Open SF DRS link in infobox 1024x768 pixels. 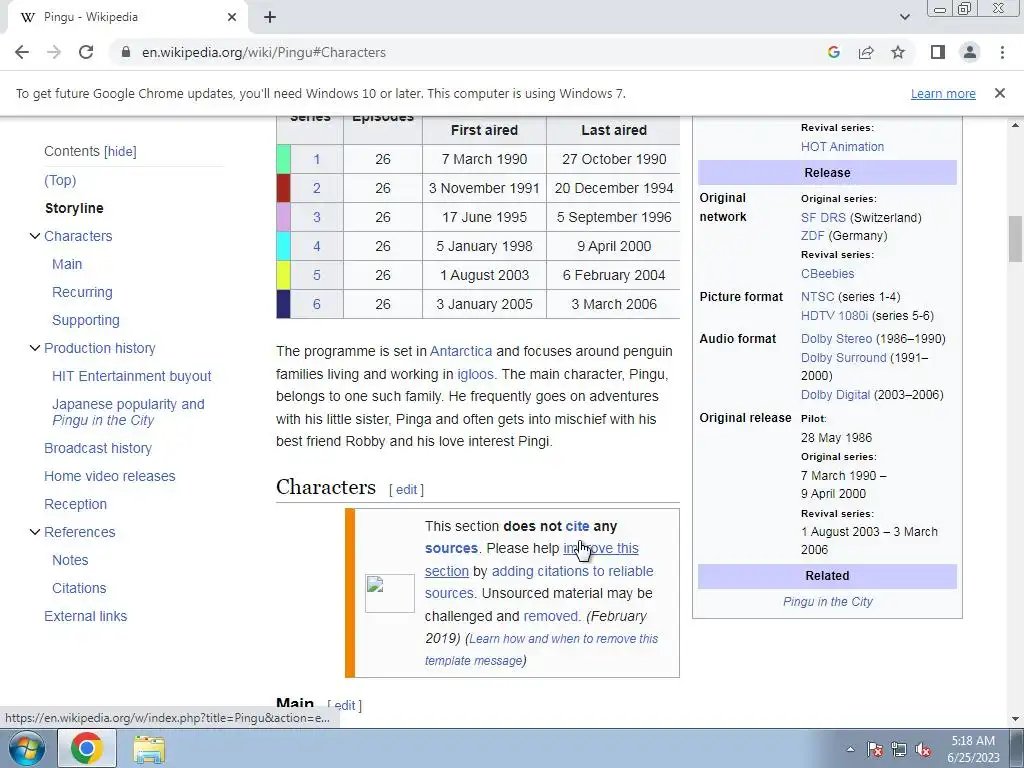(x=824, y=217)
